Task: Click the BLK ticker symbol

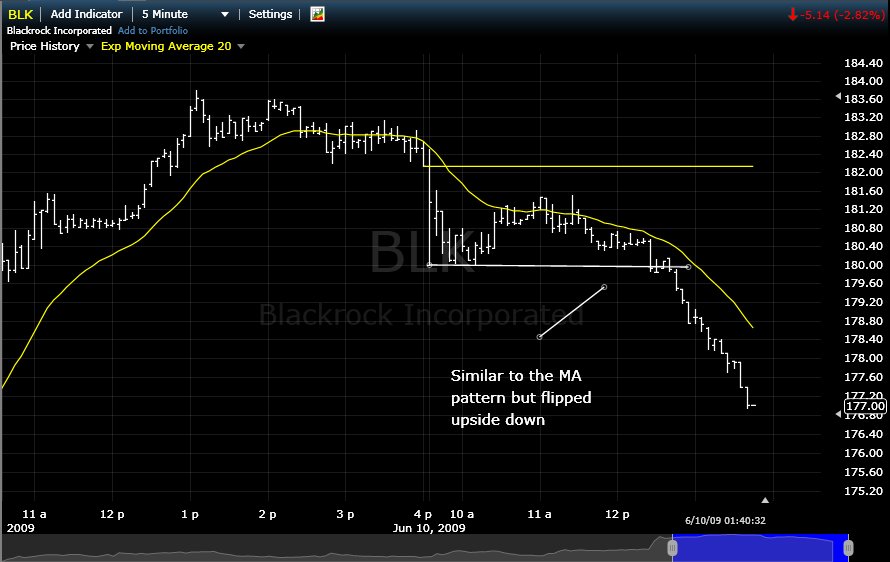Action: pos(20,14)
